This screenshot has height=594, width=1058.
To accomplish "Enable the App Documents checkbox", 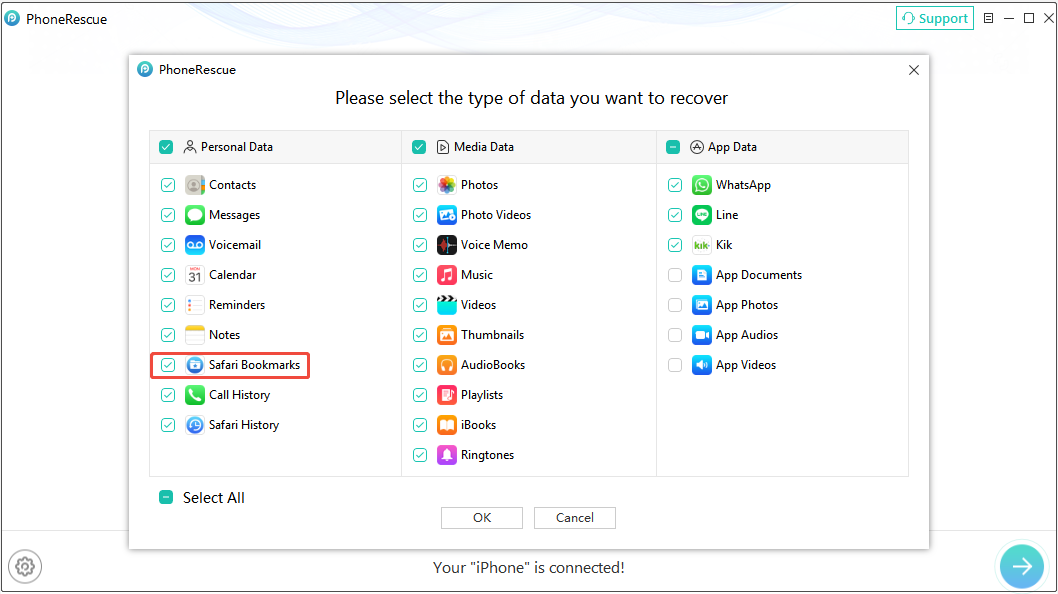I will tap(675, 275).
